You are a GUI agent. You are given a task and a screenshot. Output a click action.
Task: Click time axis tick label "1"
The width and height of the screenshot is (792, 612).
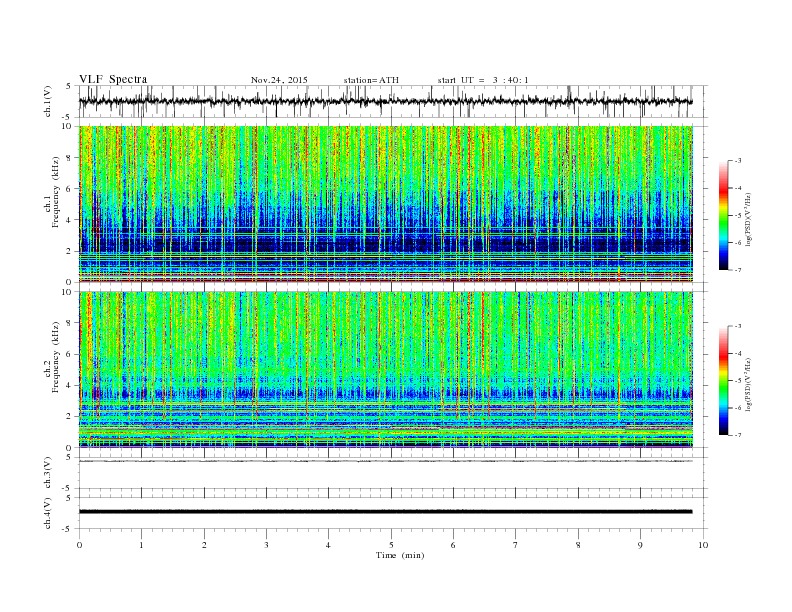click(x=141, y=545)
